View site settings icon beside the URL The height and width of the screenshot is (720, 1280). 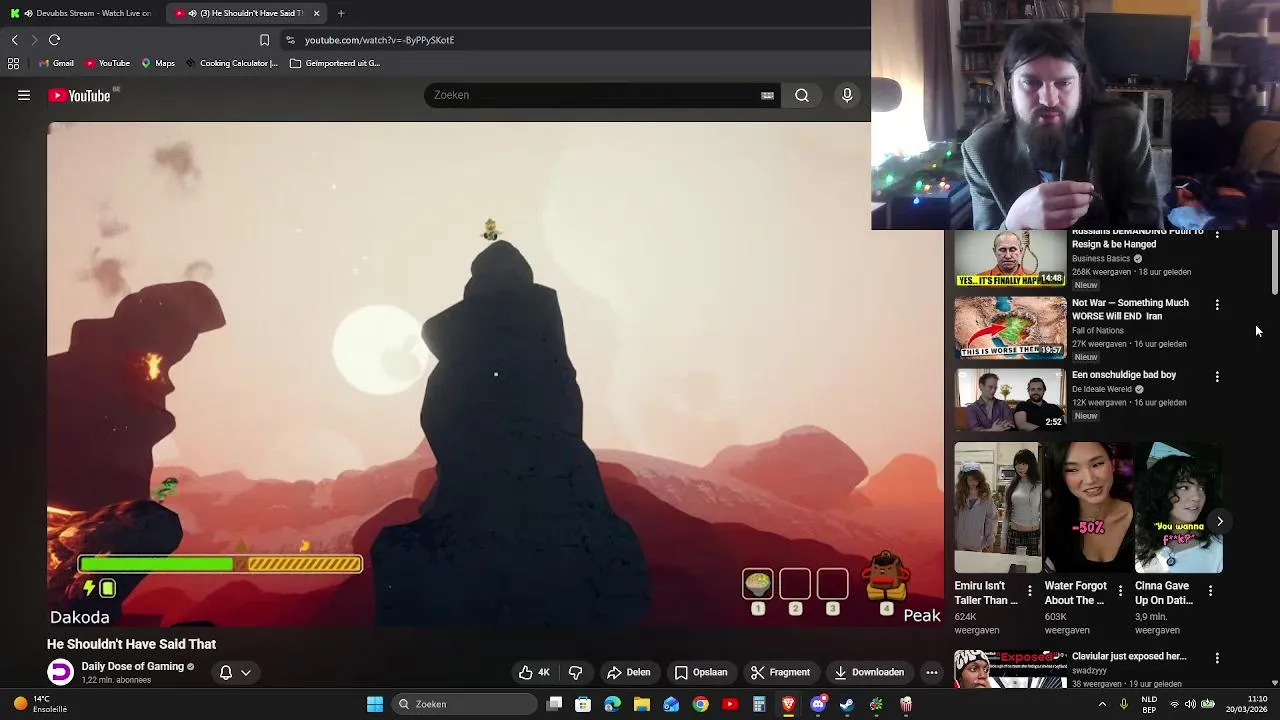290,40
